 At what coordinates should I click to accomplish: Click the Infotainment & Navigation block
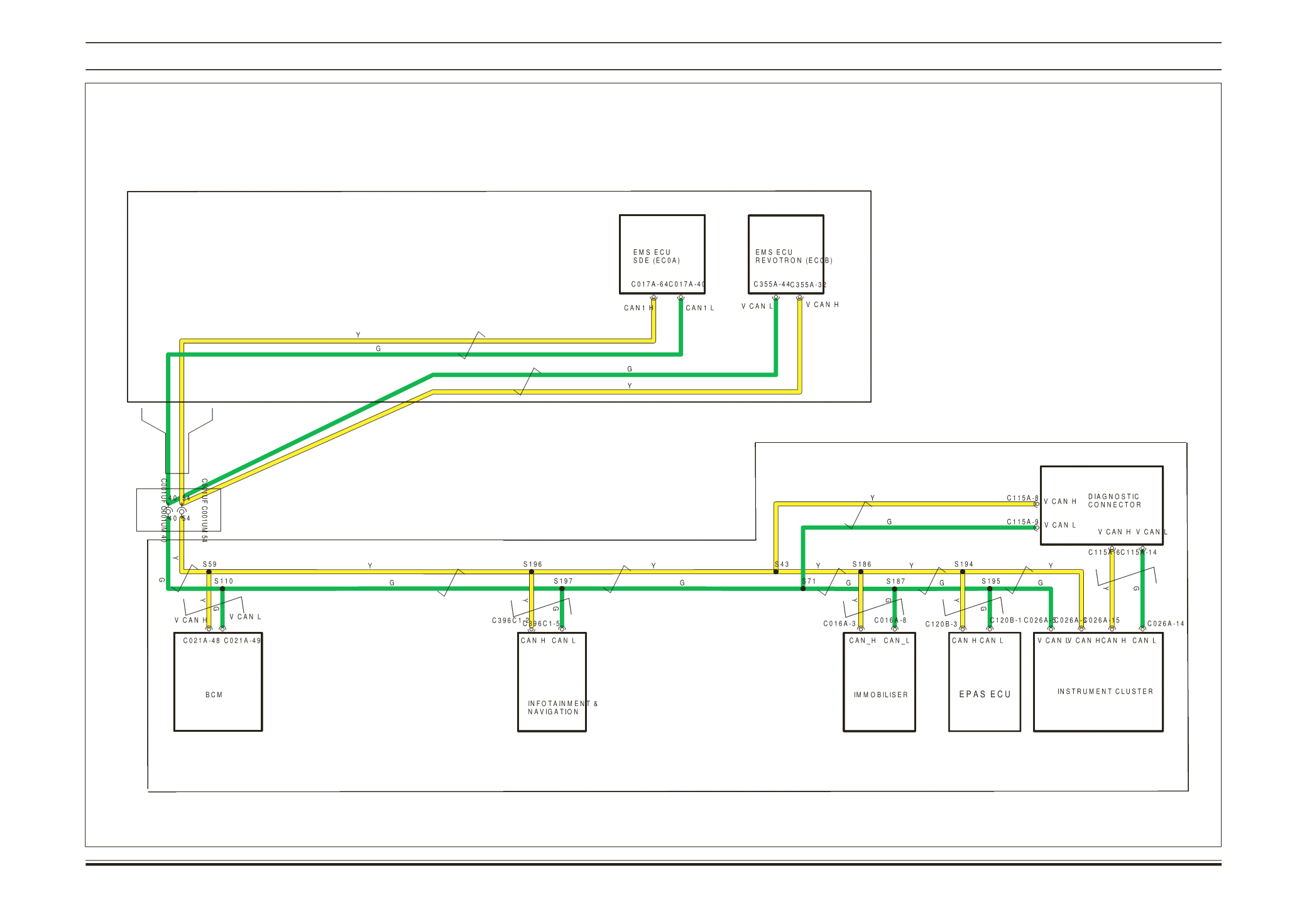[552, 682]
